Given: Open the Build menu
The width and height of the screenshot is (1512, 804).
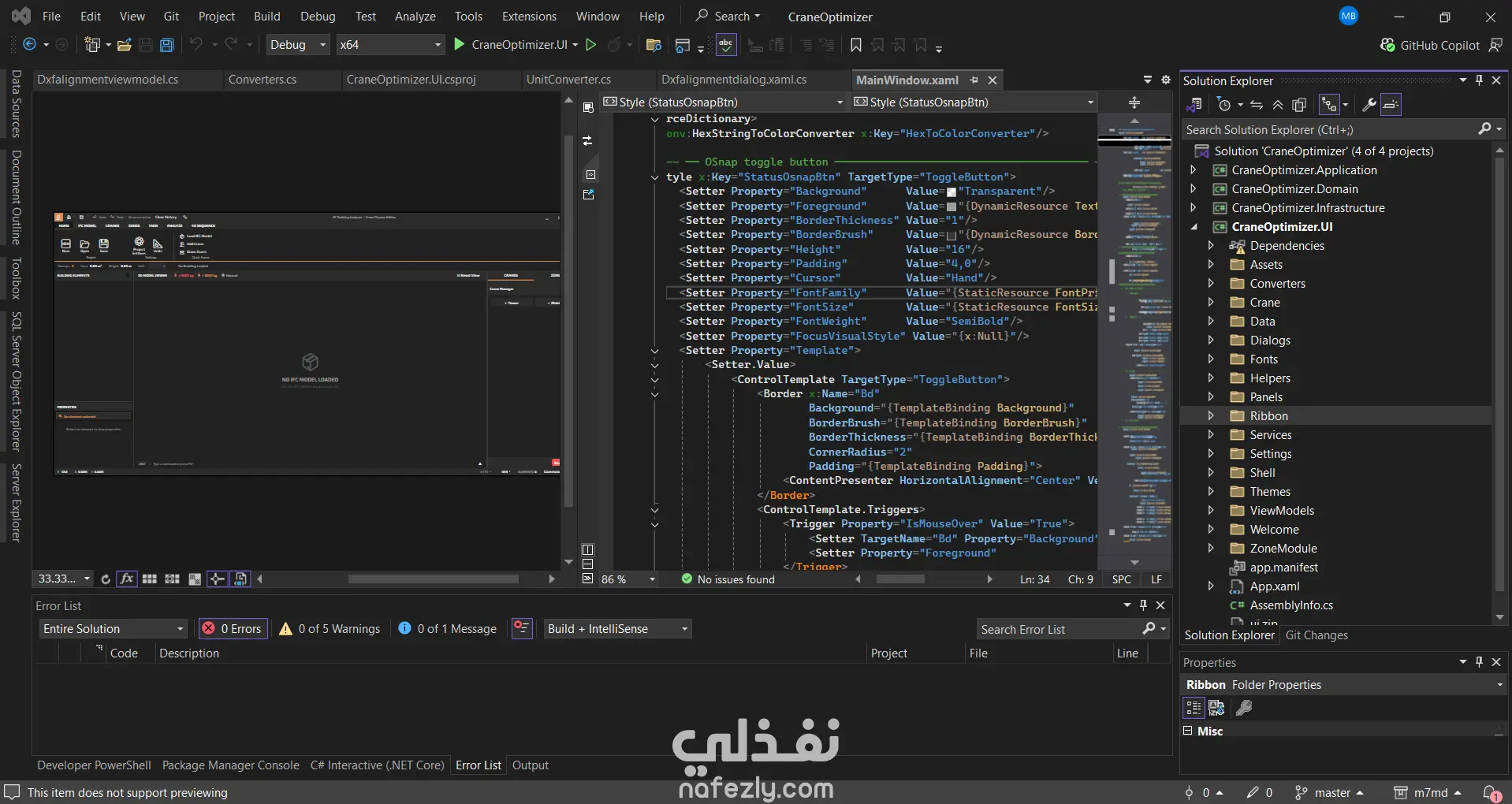Looking at the screenshot, I should (x=266, y=16).
